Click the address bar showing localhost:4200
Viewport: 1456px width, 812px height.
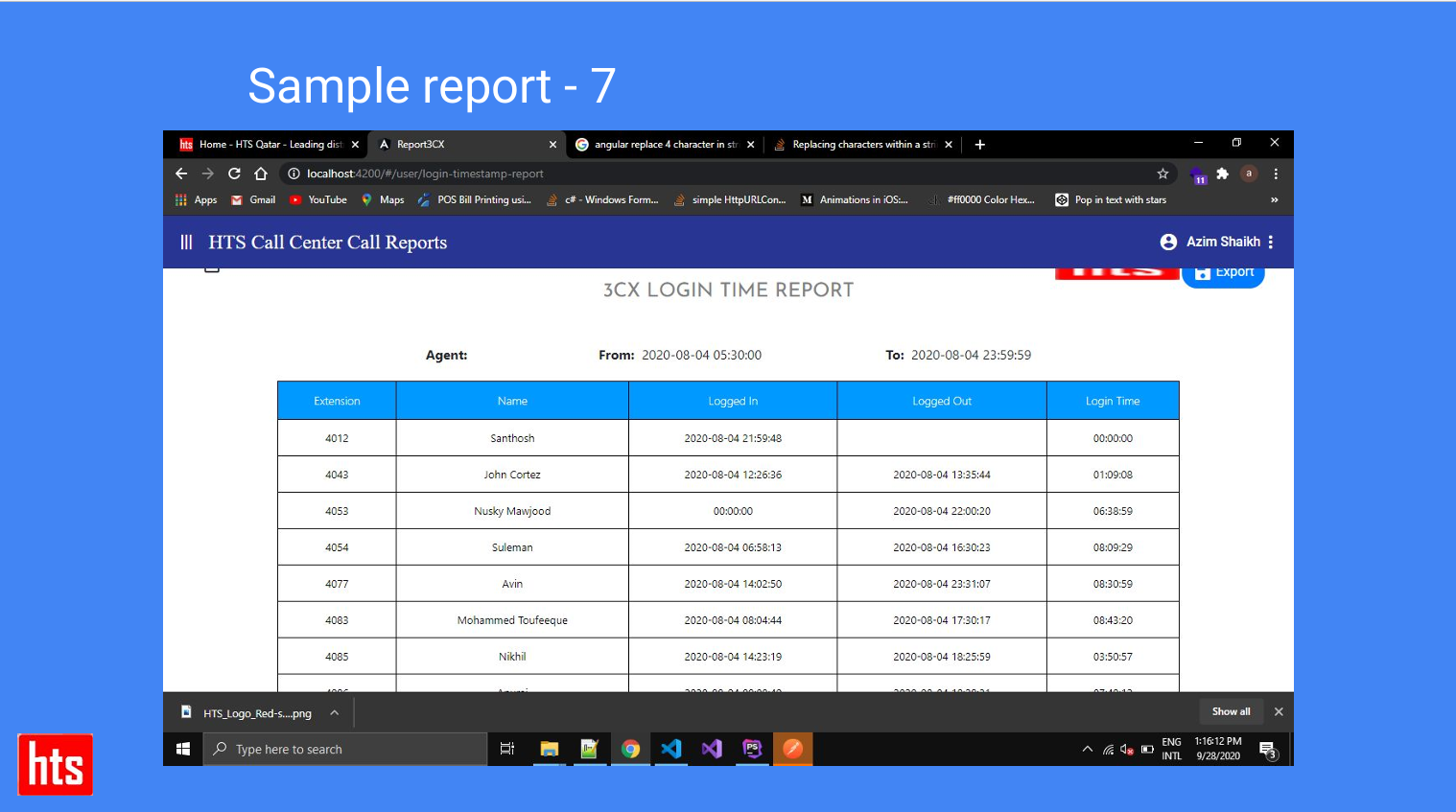click(x=671, y=174)
